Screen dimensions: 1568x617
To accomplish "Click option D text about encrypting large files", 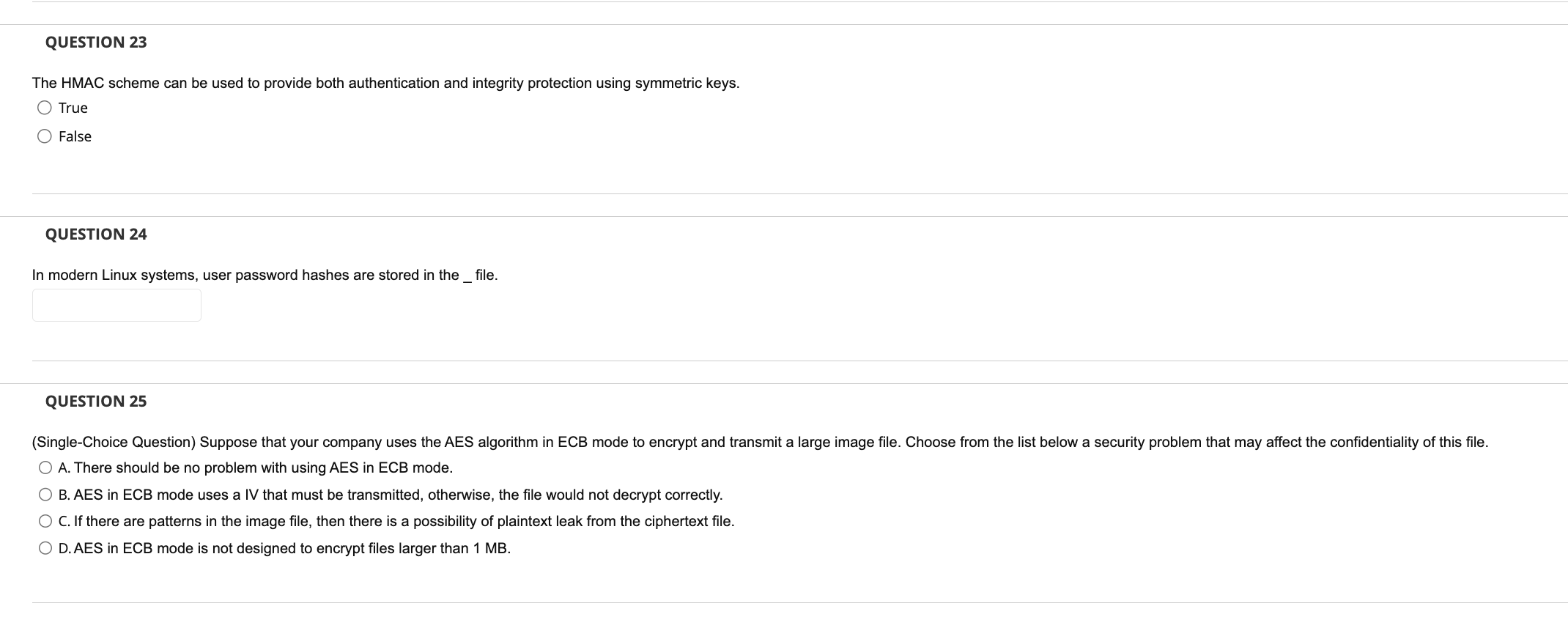I will (284, 547).
